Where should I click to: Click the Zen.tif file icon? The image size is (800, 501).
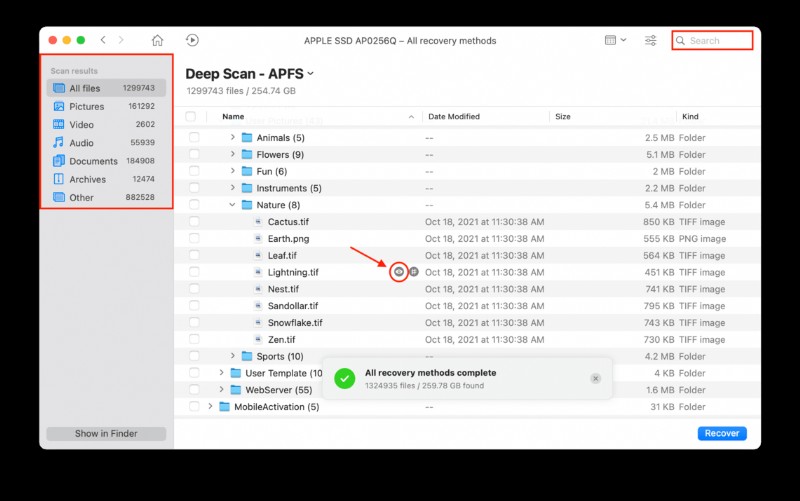[x=258, y=339]
